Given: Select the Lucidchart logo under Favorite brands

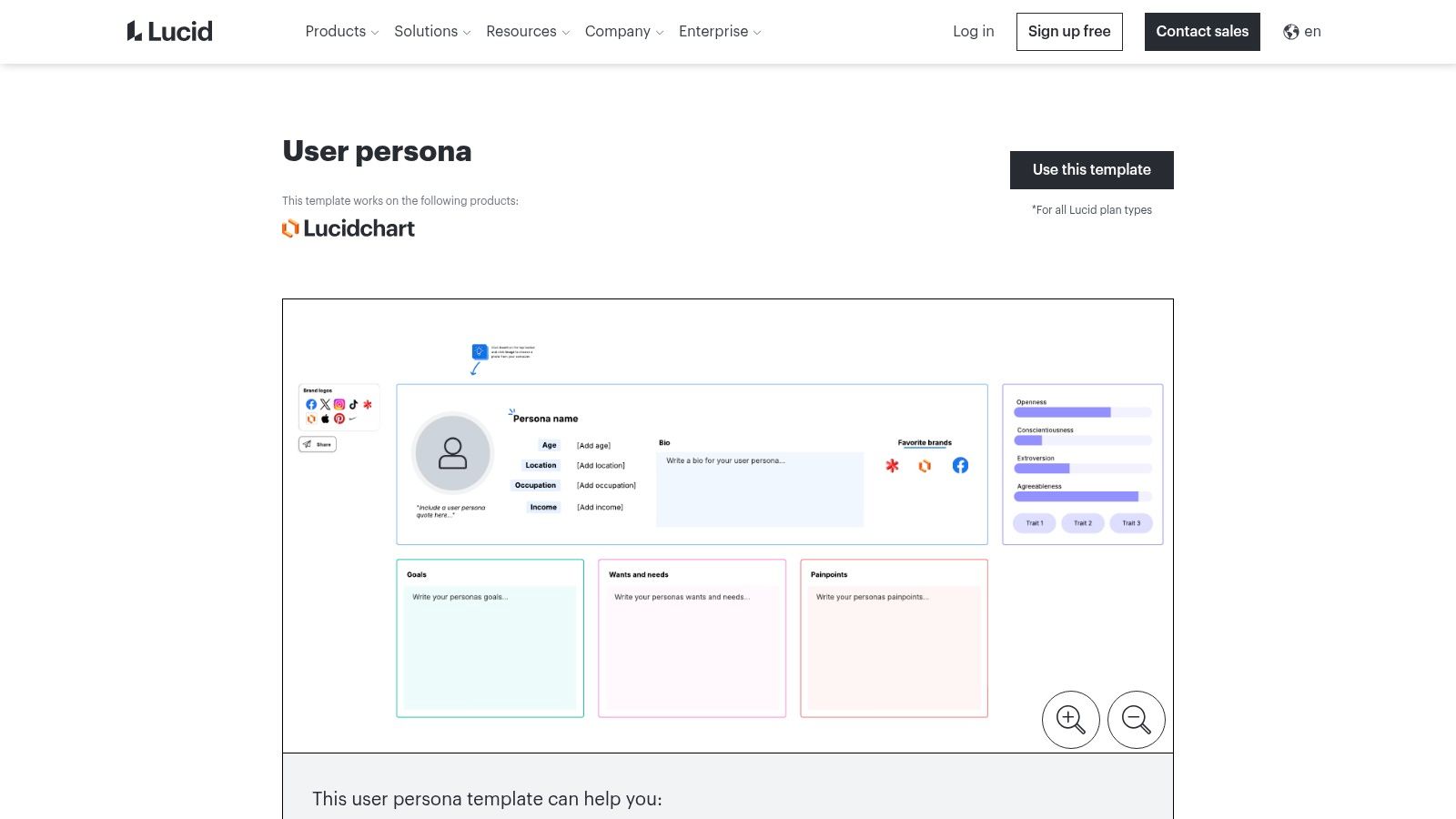Looking at the screenshot, I should pyautogui.click(x=925, y=466).
